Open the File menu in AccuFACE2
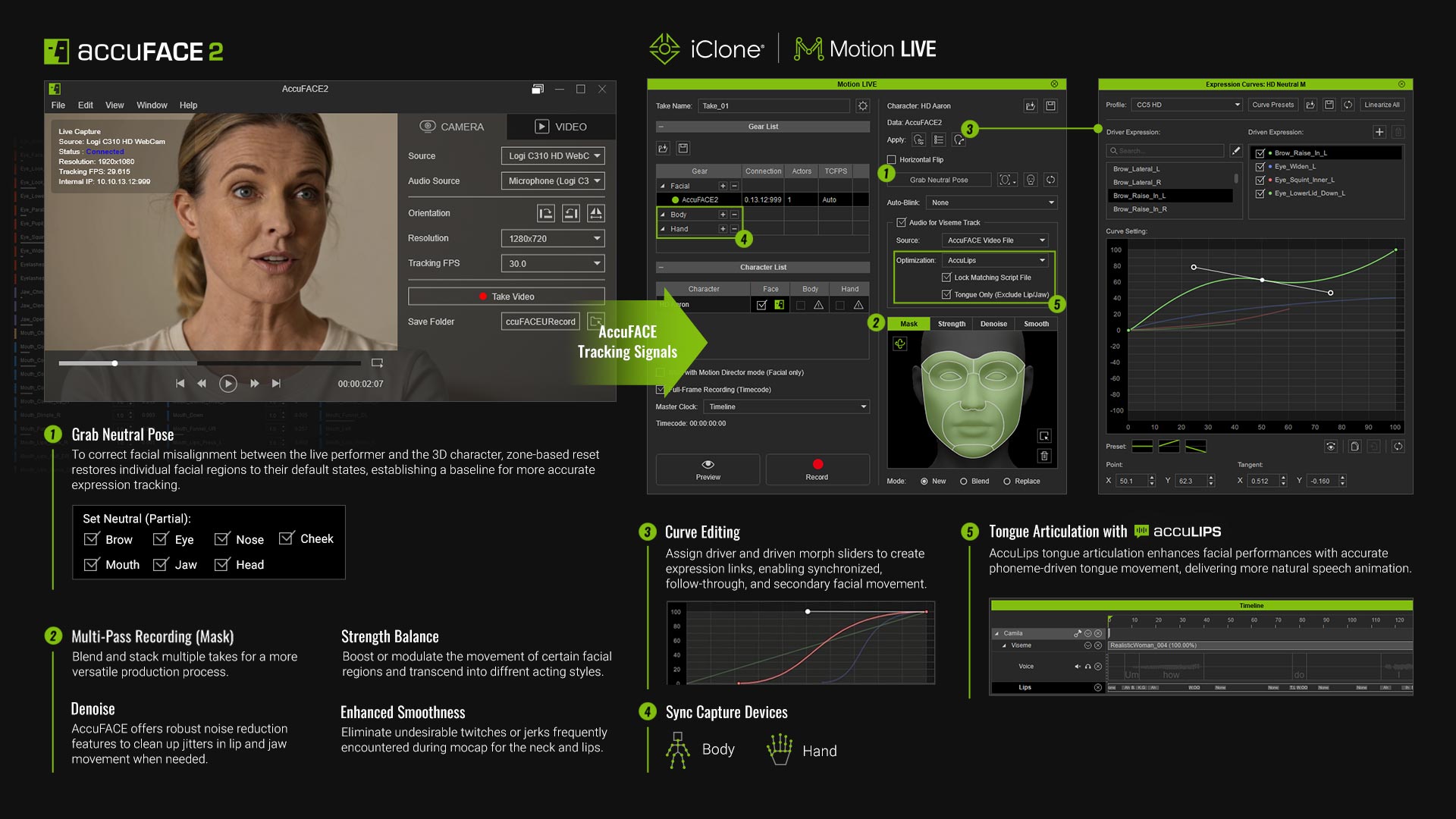The width and height of the screenshot is (1456, 819). (x=58, y=105)
